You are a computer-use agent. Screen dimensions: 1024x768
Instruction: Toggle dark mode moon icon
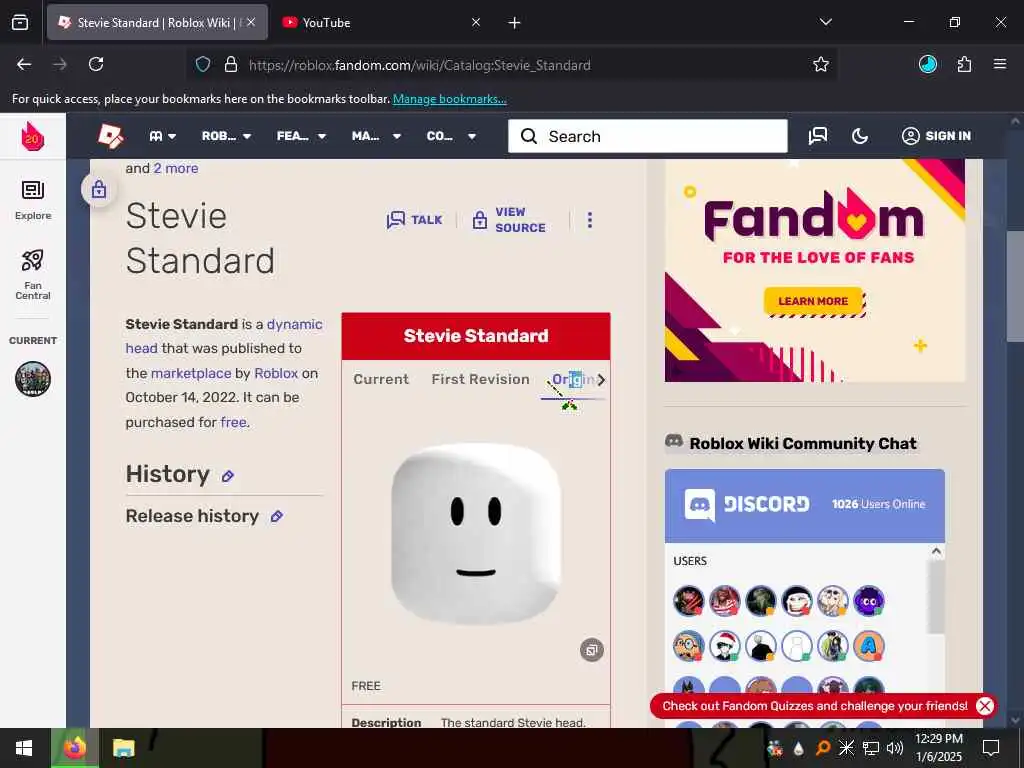click(x=860, y=136)
